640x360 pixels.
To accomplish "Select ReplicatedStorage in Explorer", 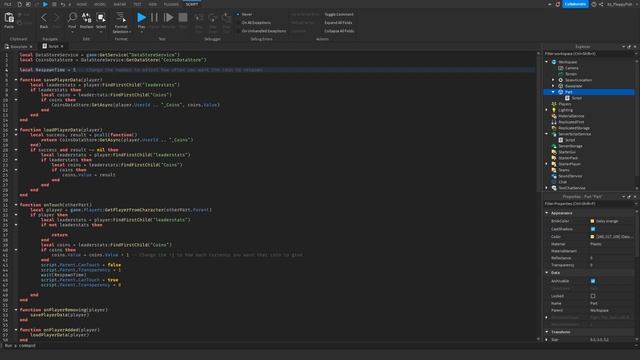I will (573, 128).
